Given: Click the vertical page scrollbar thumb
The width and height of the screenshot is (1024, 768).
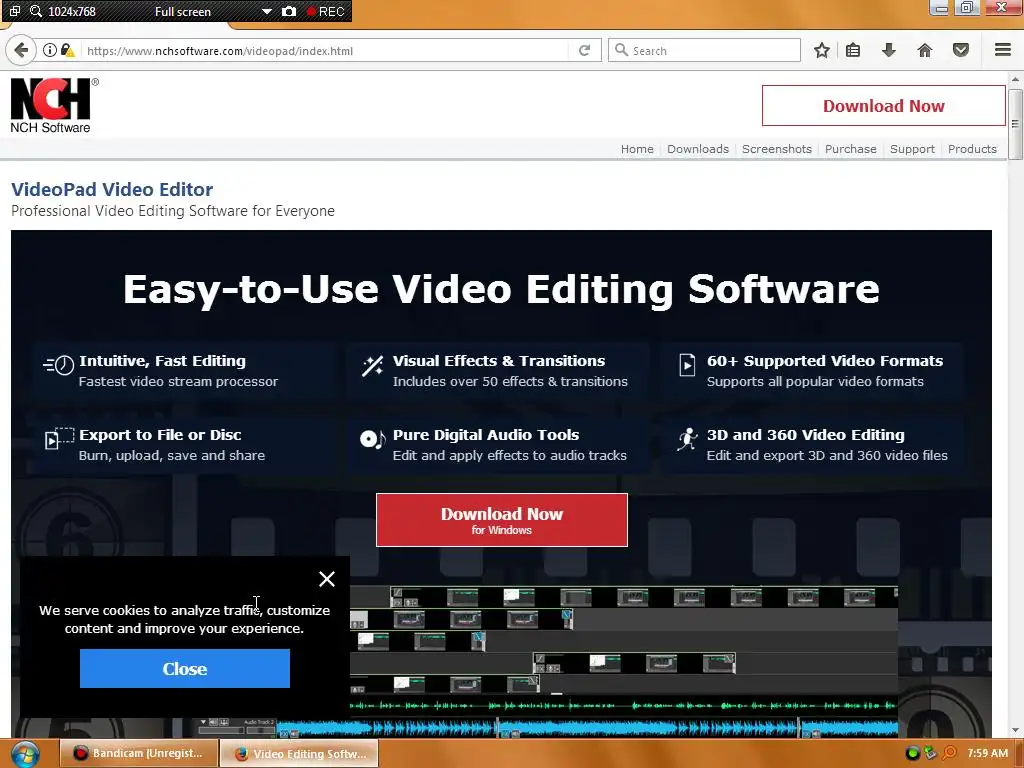Looking at the screenshot, I should click(1015, 124).
